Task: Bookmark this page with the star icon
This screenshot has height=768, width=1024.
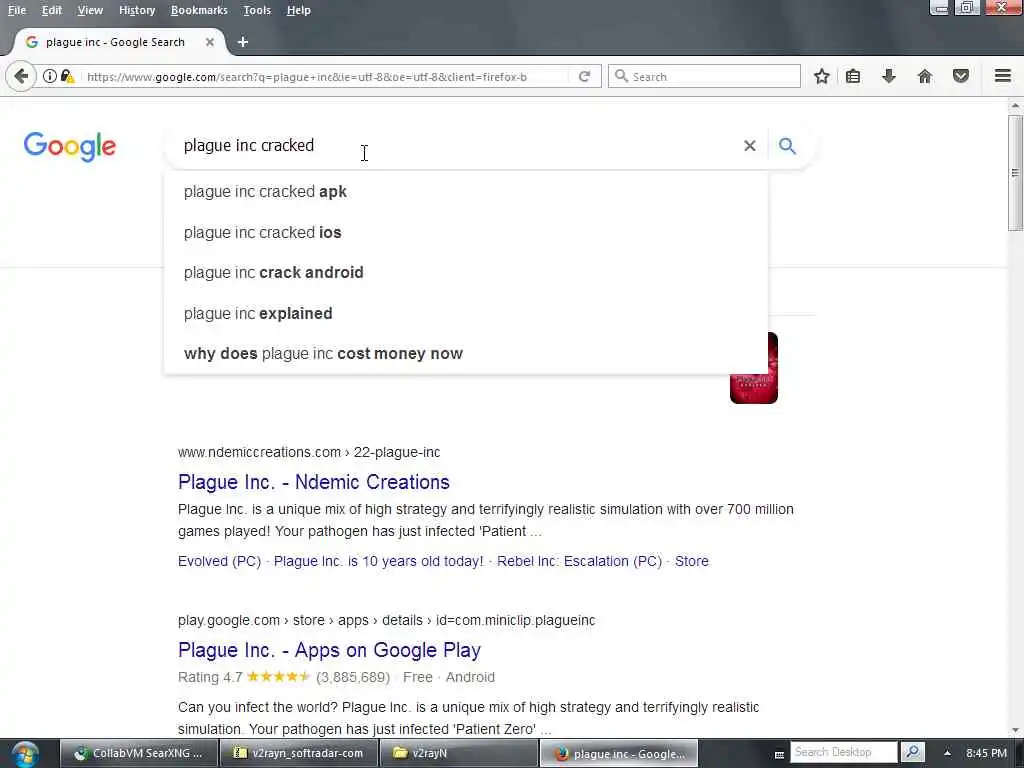Action: 822,76
